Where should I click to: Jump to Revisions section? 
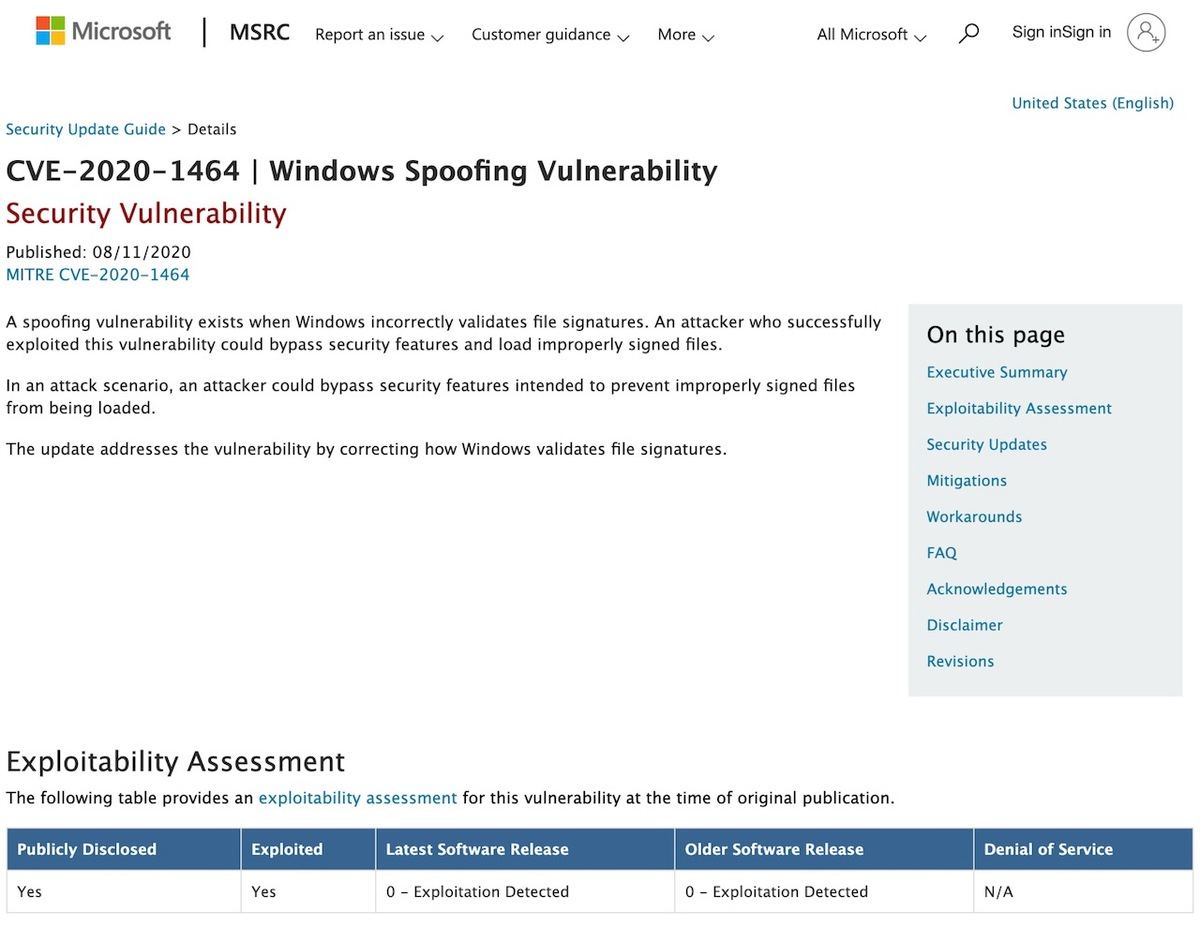pos(961,660)
